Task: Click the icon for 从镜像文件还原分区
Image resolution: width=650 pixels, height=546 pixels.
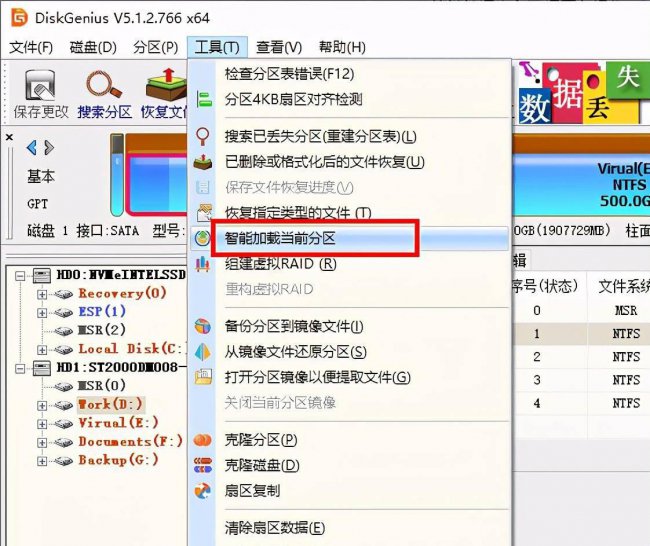Action: [203, 352]
